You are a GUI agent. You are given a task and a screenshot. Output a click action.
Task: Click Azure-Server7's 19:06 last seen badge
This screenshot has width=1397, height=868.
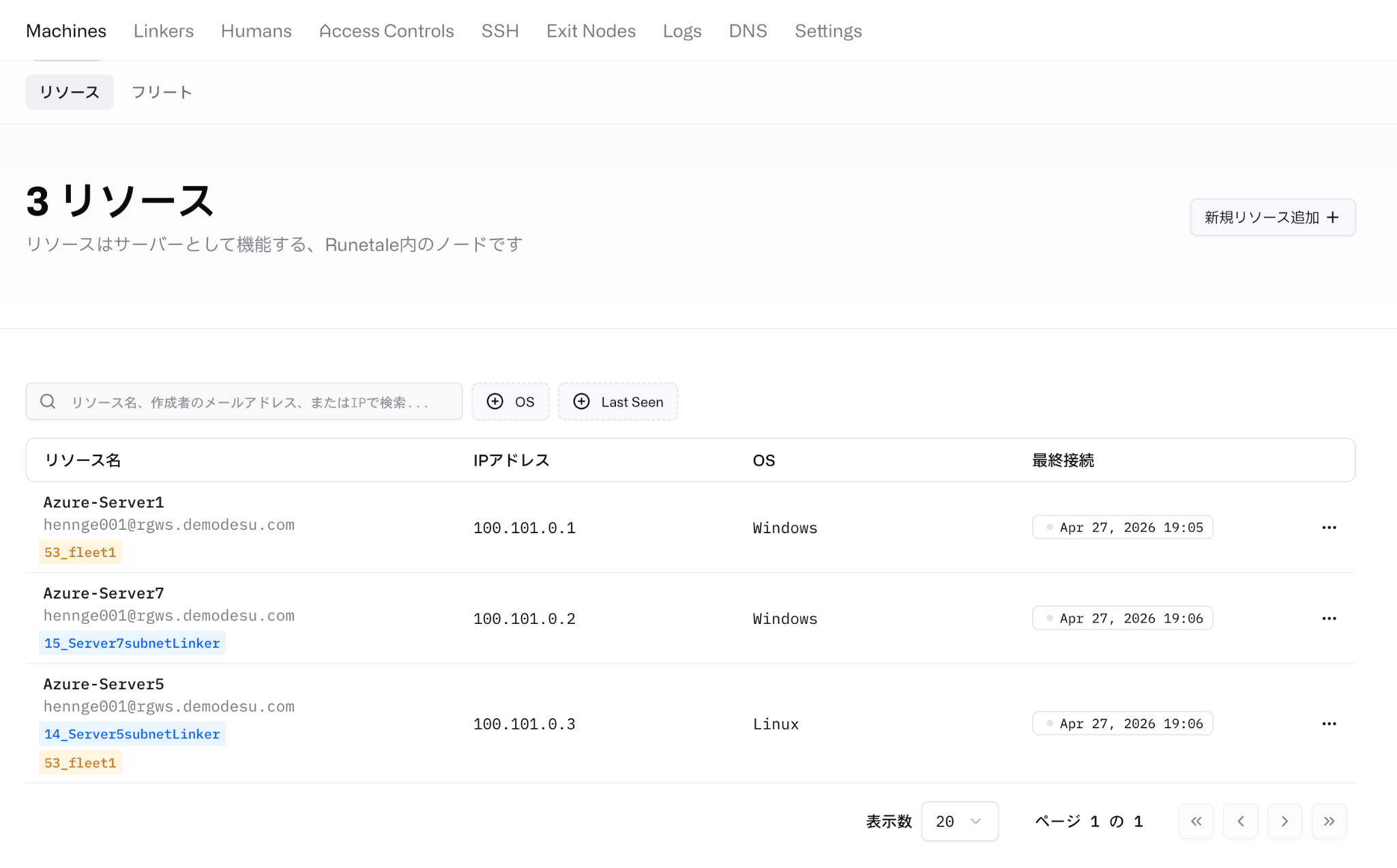1122,618
